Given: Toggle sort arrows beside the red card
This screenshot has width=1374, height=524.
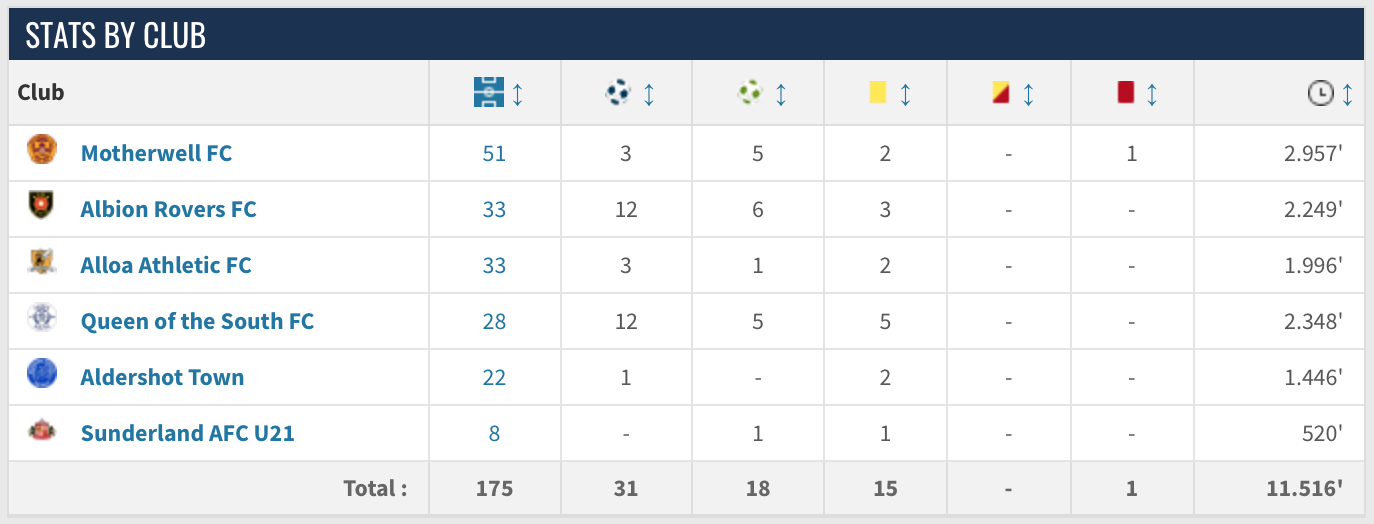Looking at the screenshot, I should tap(1151, 94).
